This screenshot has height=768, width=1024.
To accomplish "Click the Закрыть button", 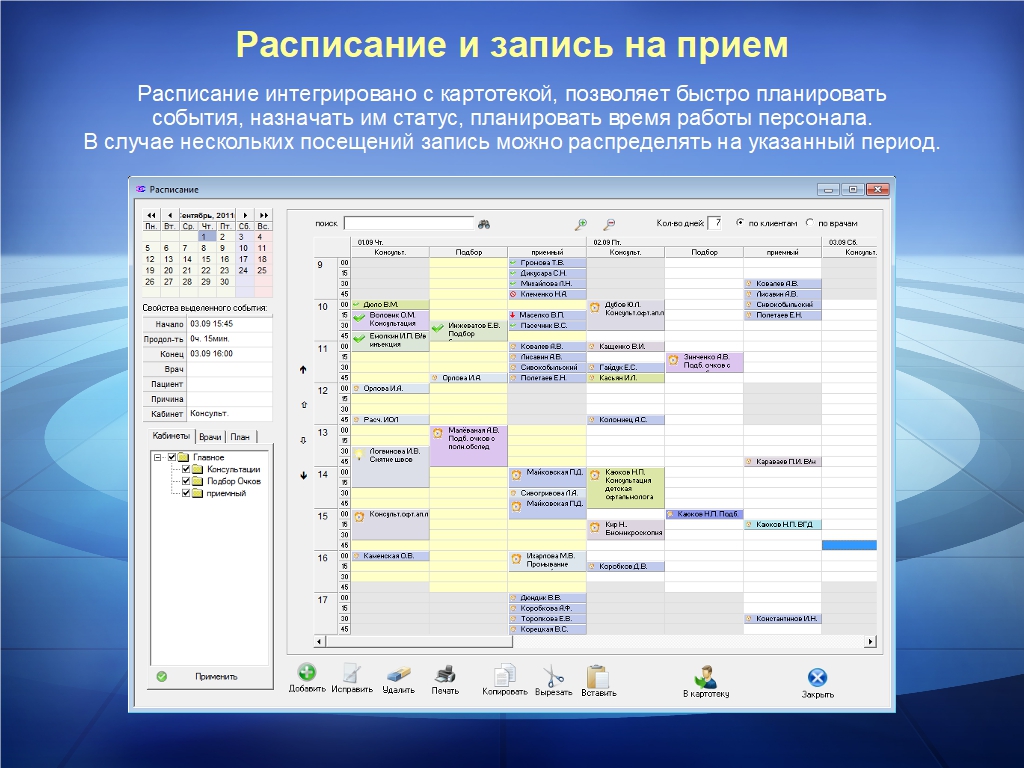I will 817,678.
